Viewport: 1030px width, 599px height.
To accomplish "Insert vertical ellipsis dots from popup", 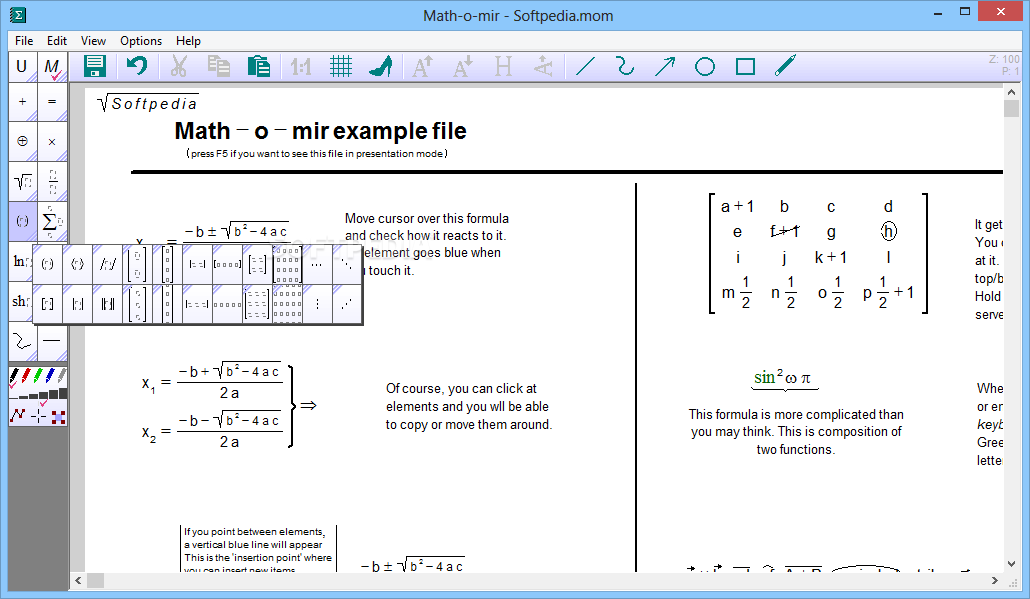I will 317,304.
